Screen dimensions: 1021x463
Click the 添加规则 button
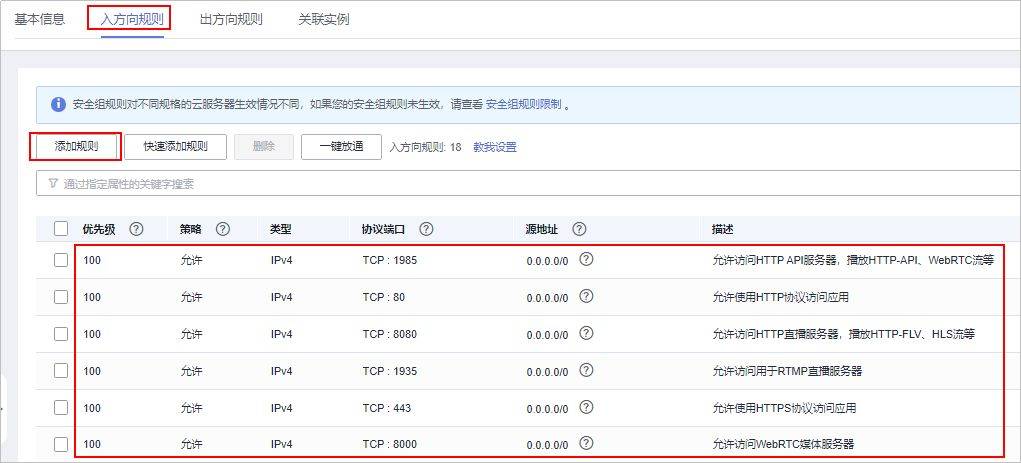click(76, 147)
